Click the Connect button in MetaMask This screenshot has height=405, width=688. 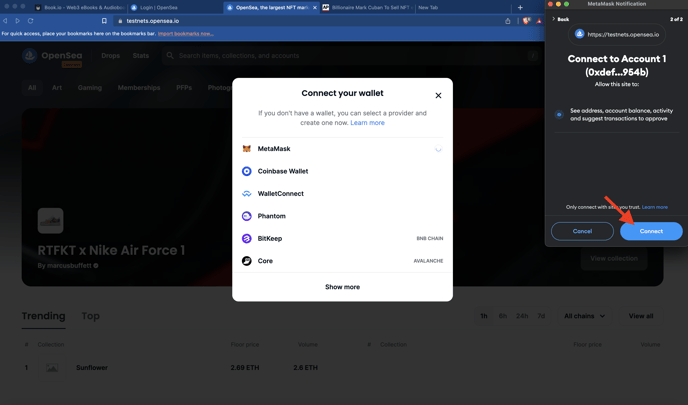(x=651, y=231)
